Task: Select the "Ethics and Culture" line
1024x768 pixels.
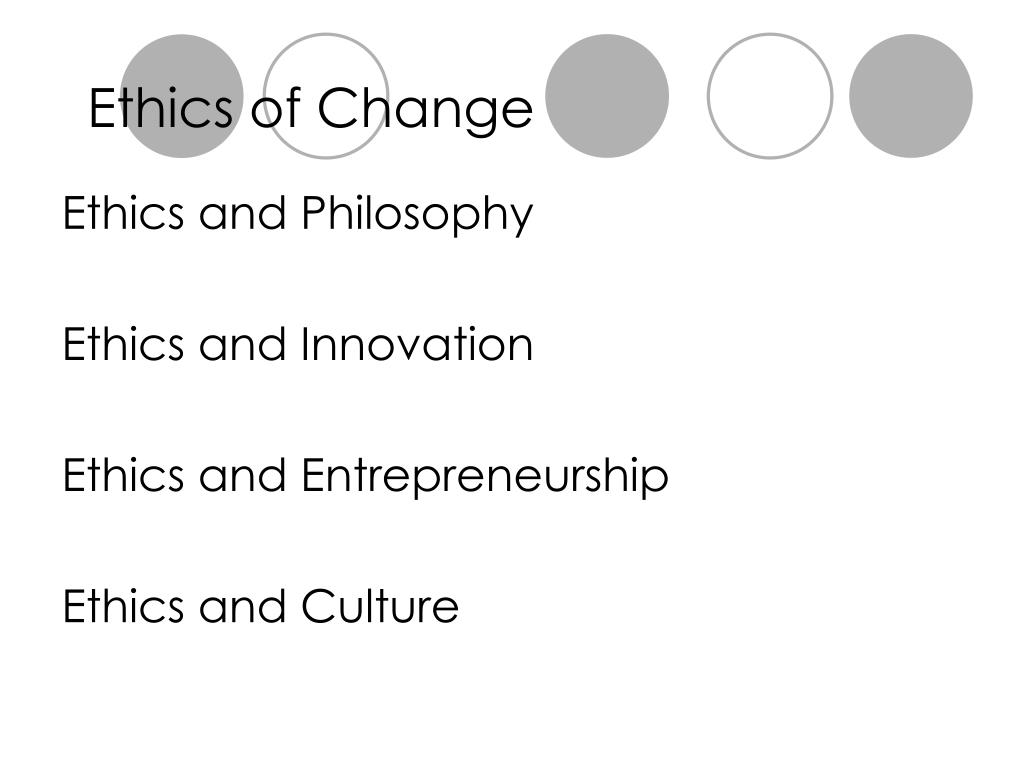Action: [x=261, y=606]
